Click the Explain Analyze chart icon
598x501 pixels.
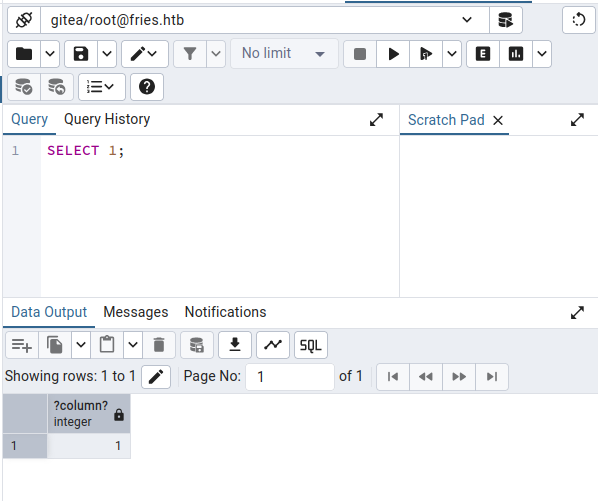tap(516, 54)
